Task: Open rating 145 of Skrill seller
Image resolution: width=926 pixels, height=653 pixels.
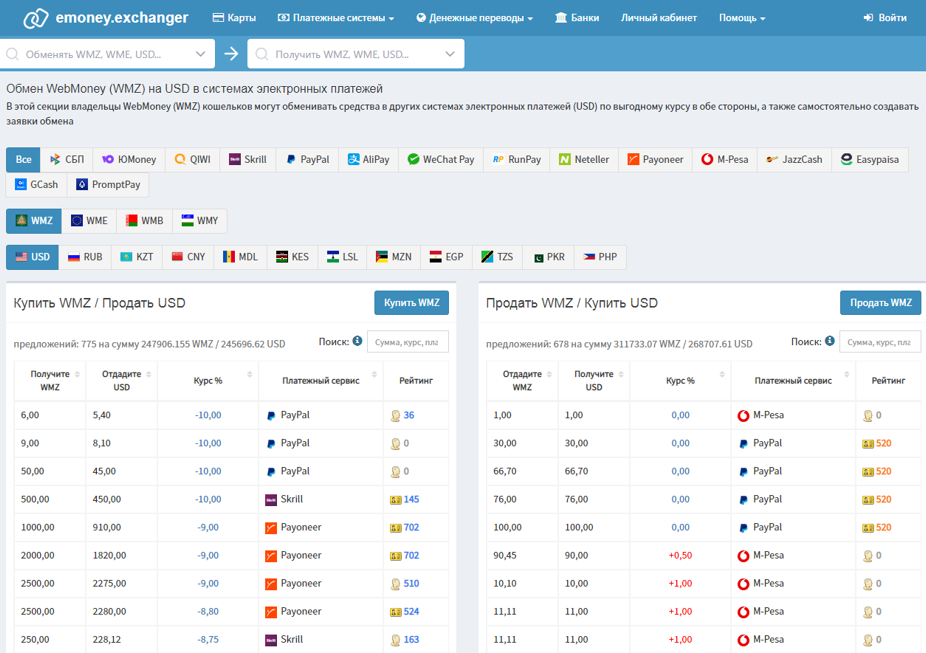Action: pyautogui.click(x=411, y=499)
